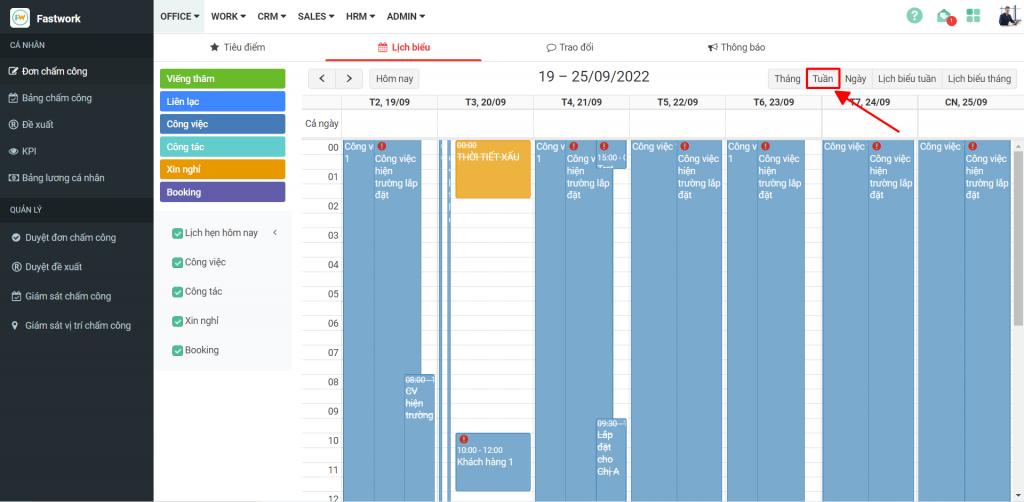Click the help question mark icon
The height and width of the screenshot is (502, 1024).
pyautogui.click(x=914, y=15)
